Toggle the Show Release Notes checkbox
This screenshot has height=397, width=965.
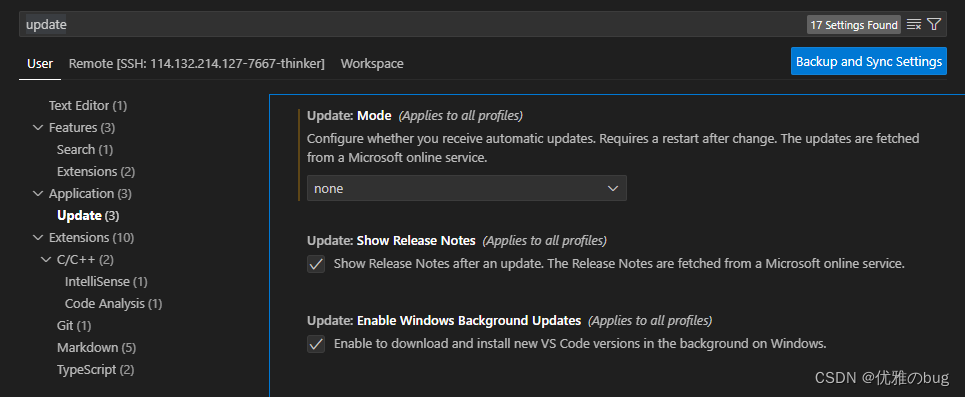316,265
